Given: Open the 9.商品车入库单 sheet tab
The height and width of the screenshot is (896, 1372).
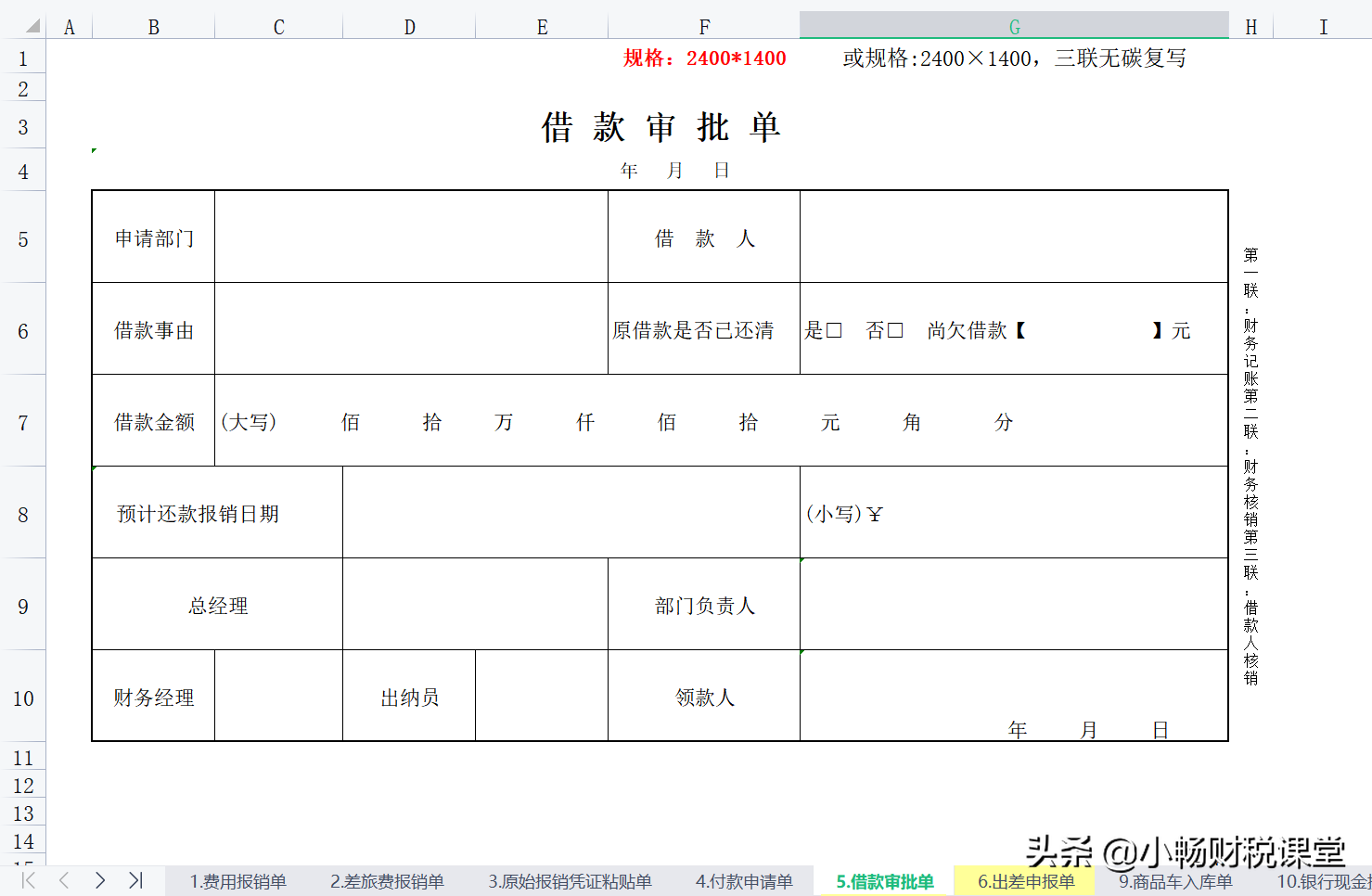Looking at the screenshot, I should pyautogui.click(x=1175, y=881).
